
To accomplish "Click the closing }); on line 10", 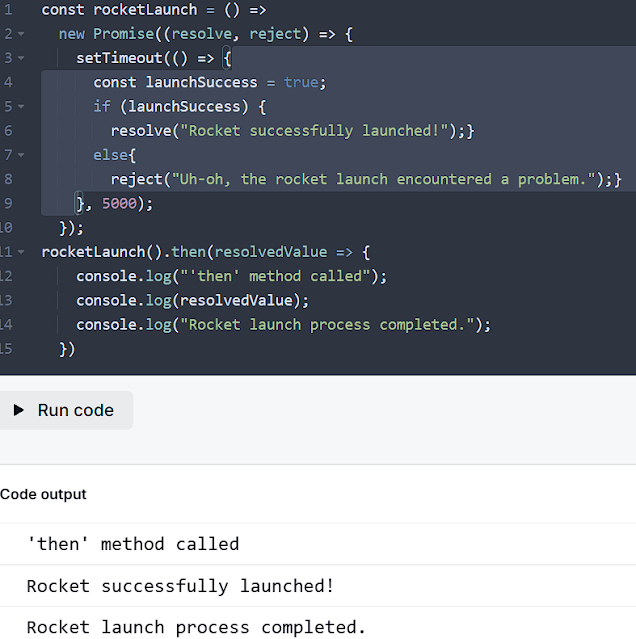I will (x=71, y=228).
